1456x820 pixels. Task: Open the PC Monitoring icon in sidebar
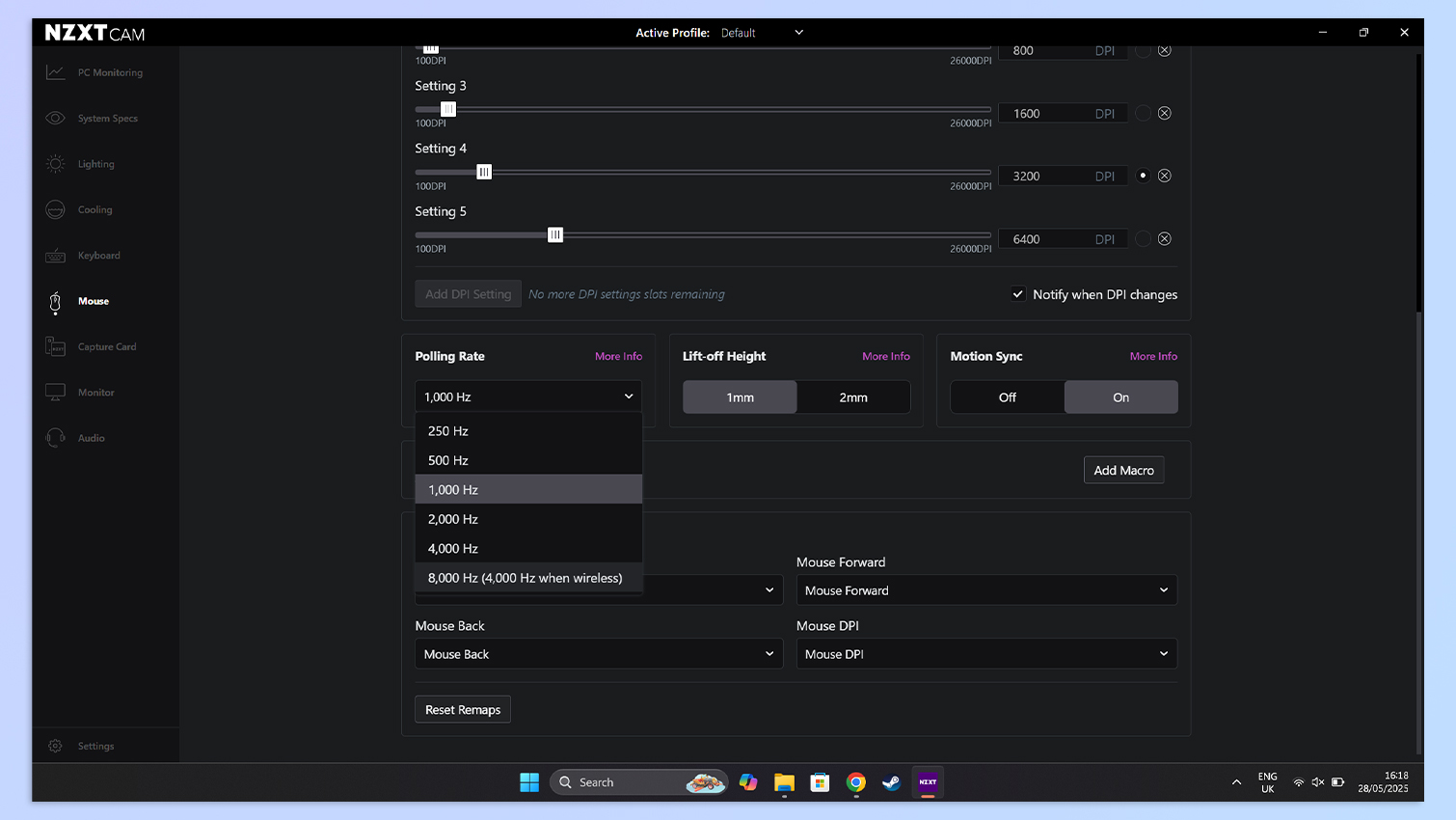tap(56, 72)
